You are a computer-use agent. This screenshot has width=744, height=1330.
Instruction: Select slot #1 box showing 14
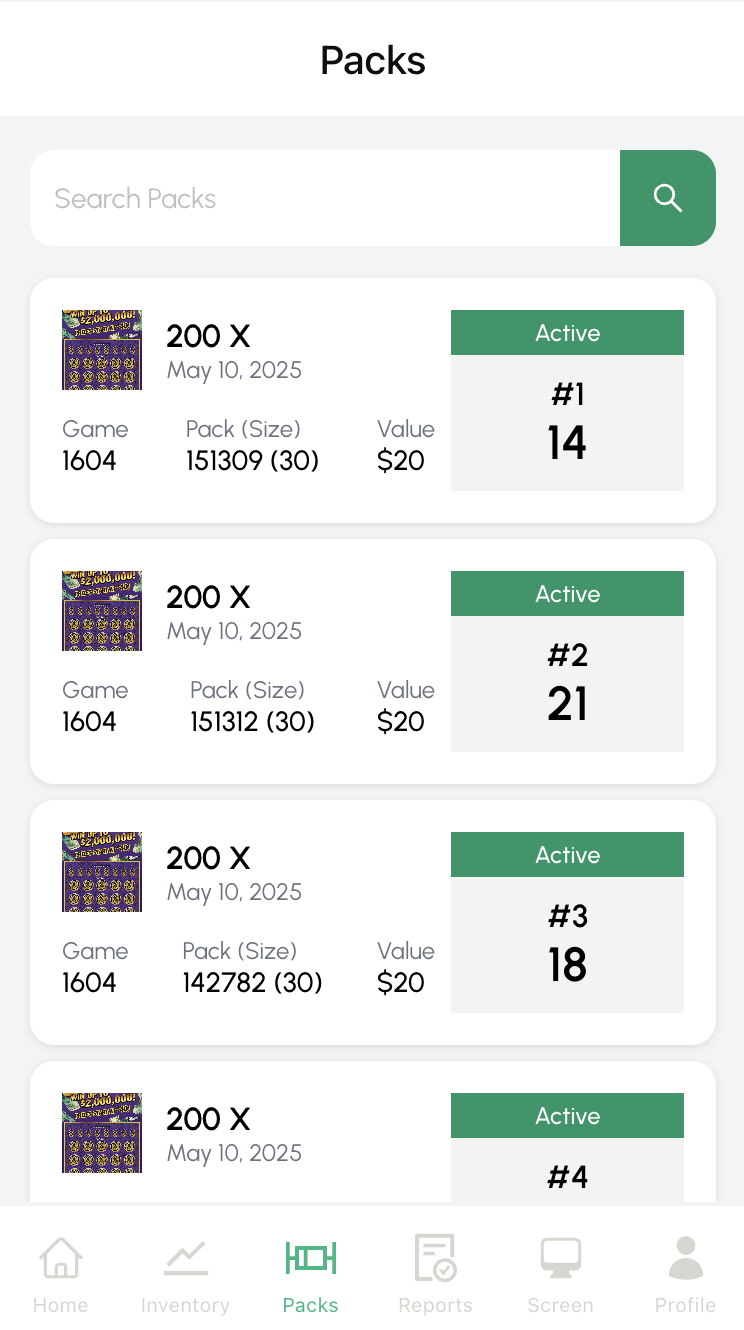tap(567, 423)
